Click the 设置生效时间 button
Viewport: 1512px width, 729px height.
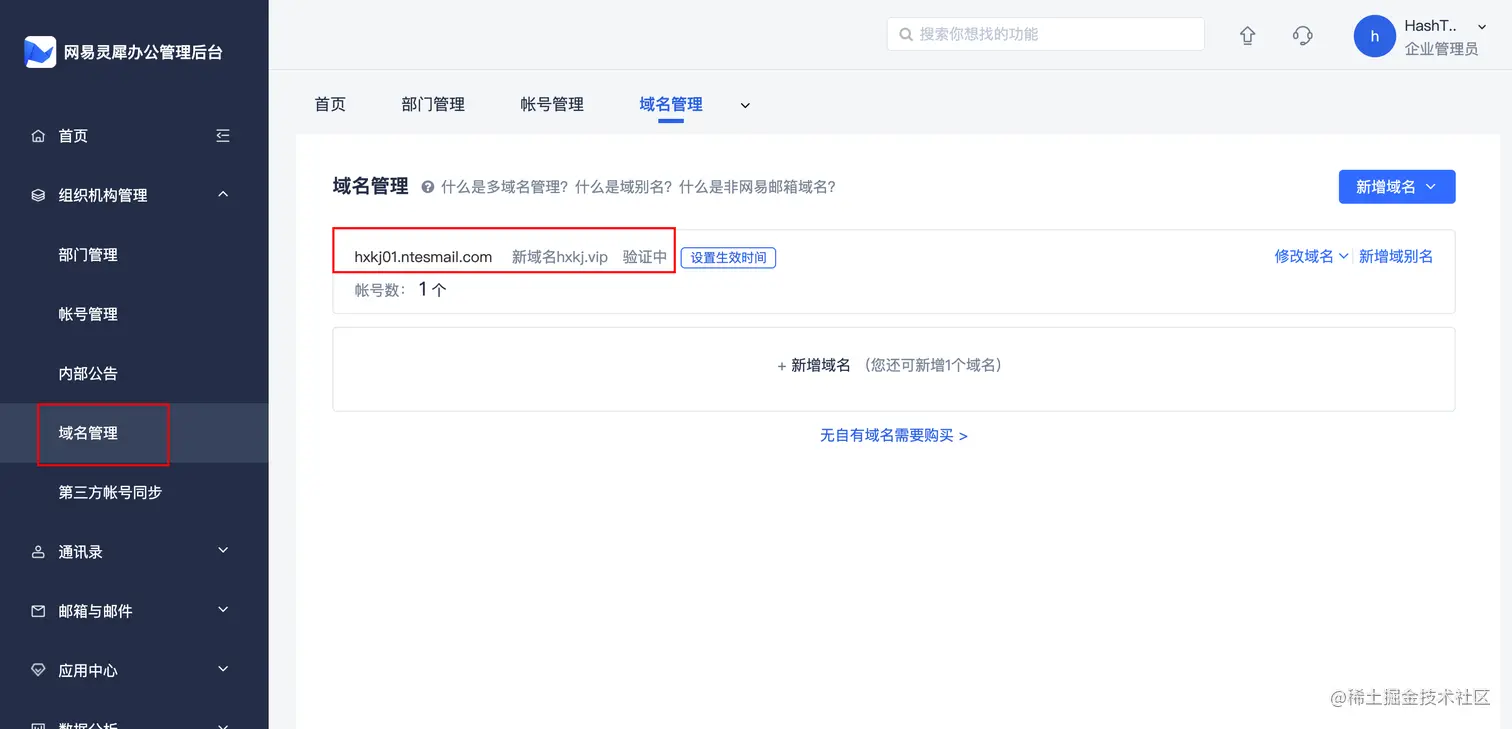coord(728,258)
